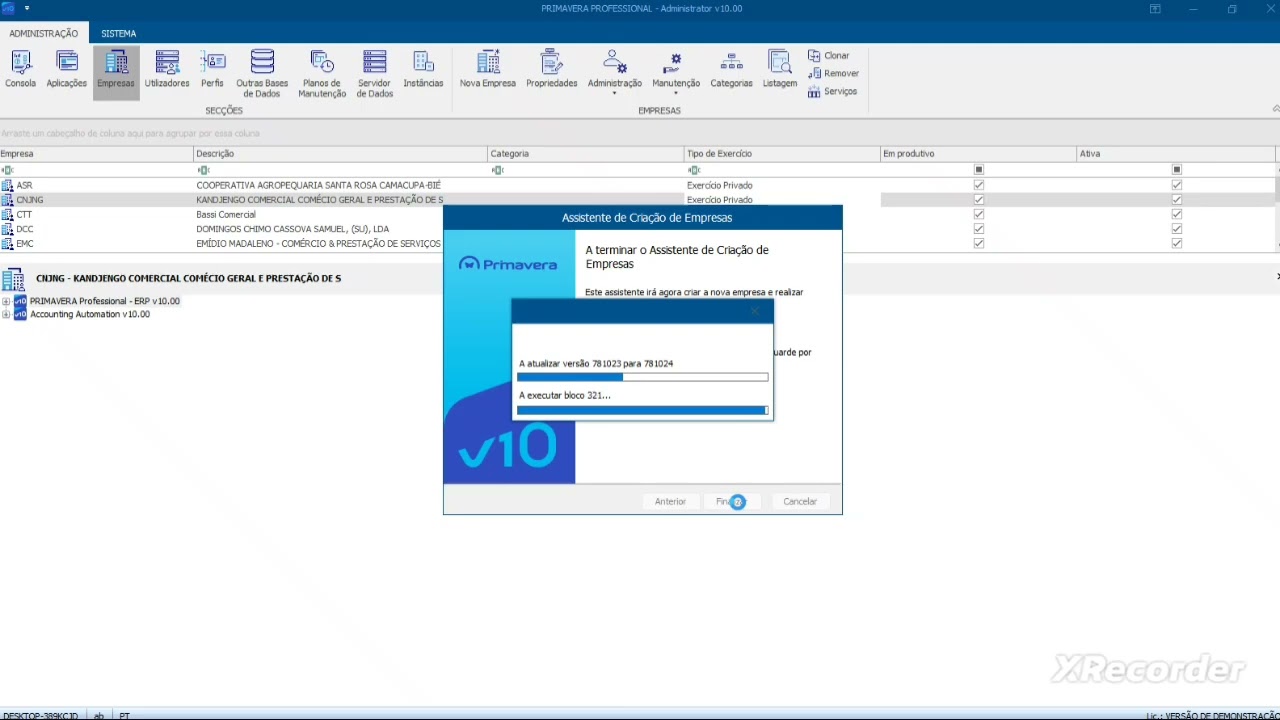The width and height of the screenshot is (1280, 720).
Task: Collapse the ribbon with the arrow
Action: (1275, 109)
